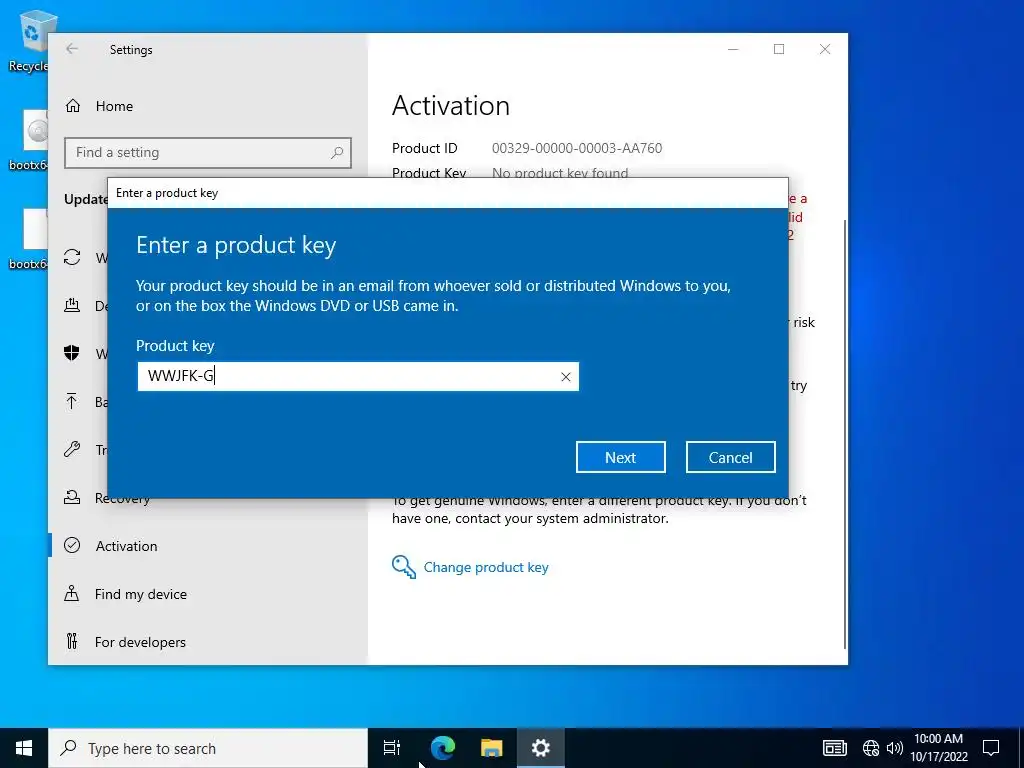Open For developers settings
The height and width of the screenshot is (768, 1024).
click(140, 642)
